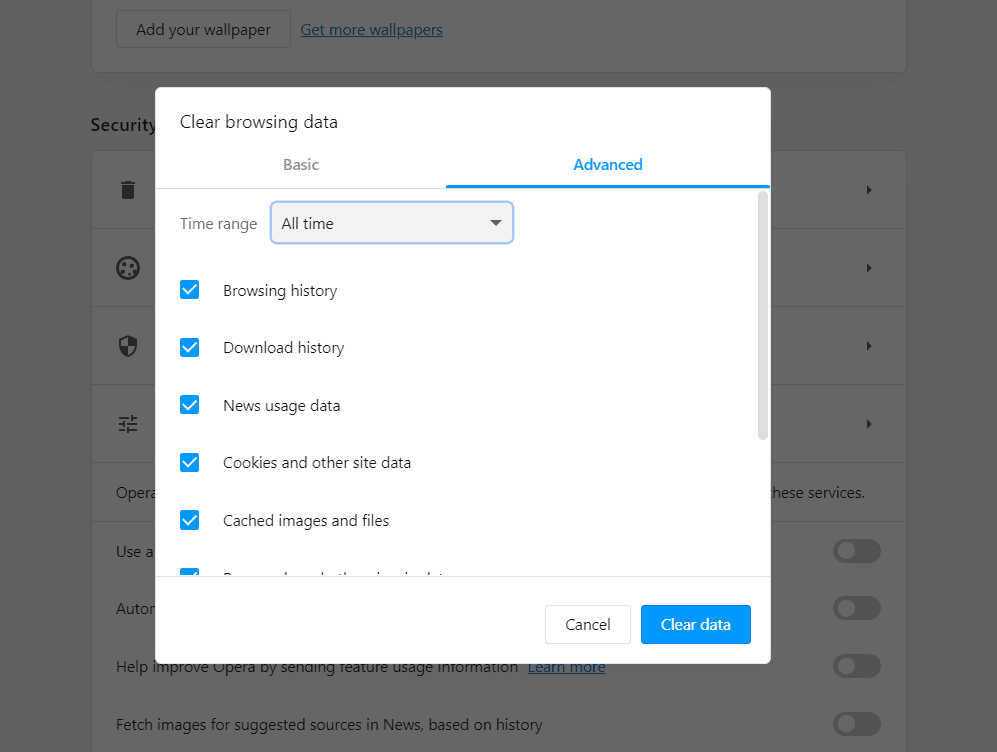Uncheck Cached images and files checkbox
The width and height of the screenshot is (997, 752).
tap(189, 520)
